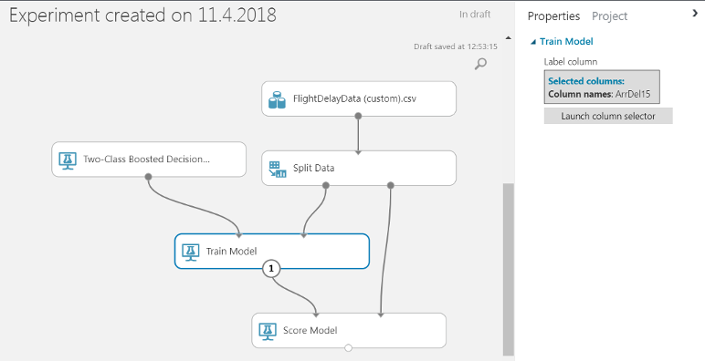
Task: Click FlightDelayData dataset output port
Action: click(358, 116)
